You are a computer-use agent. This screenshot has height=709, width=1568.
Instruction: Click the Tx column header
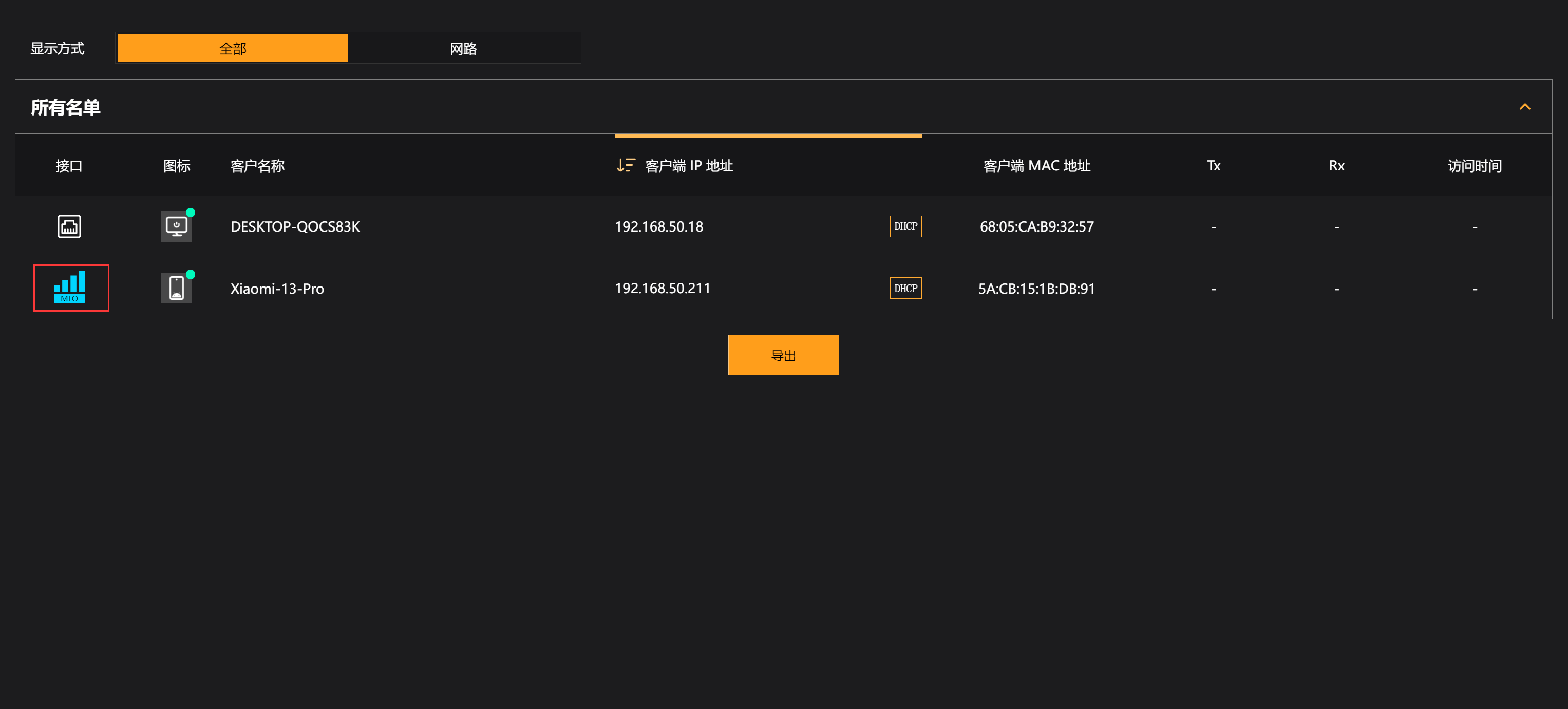coord(1213,165)
